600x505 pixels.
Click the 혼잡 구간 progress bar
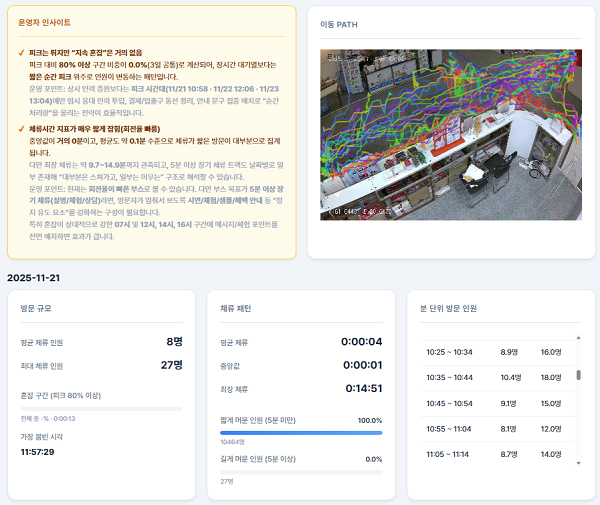(101, 409)
